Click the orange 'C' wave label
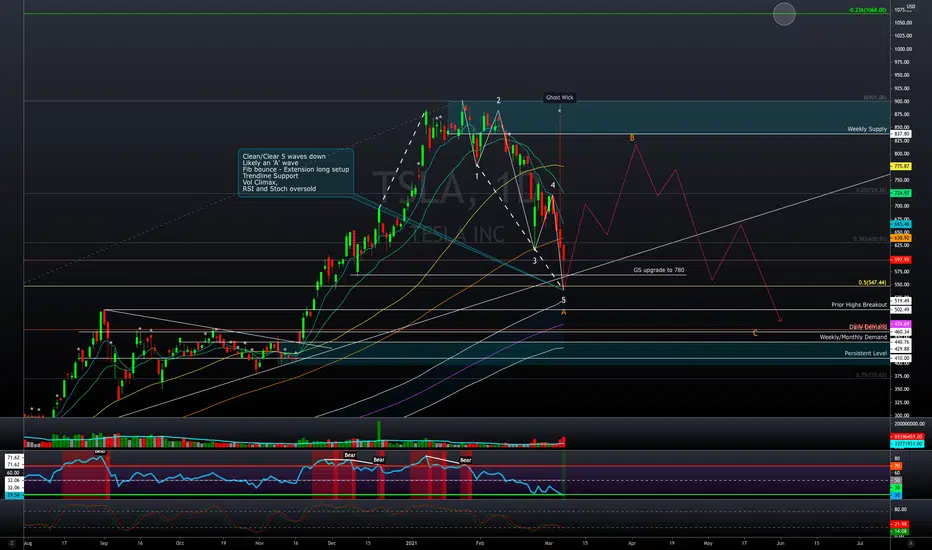Image resolution: width=932 pixels, height=550 pixels. (755, 333)
